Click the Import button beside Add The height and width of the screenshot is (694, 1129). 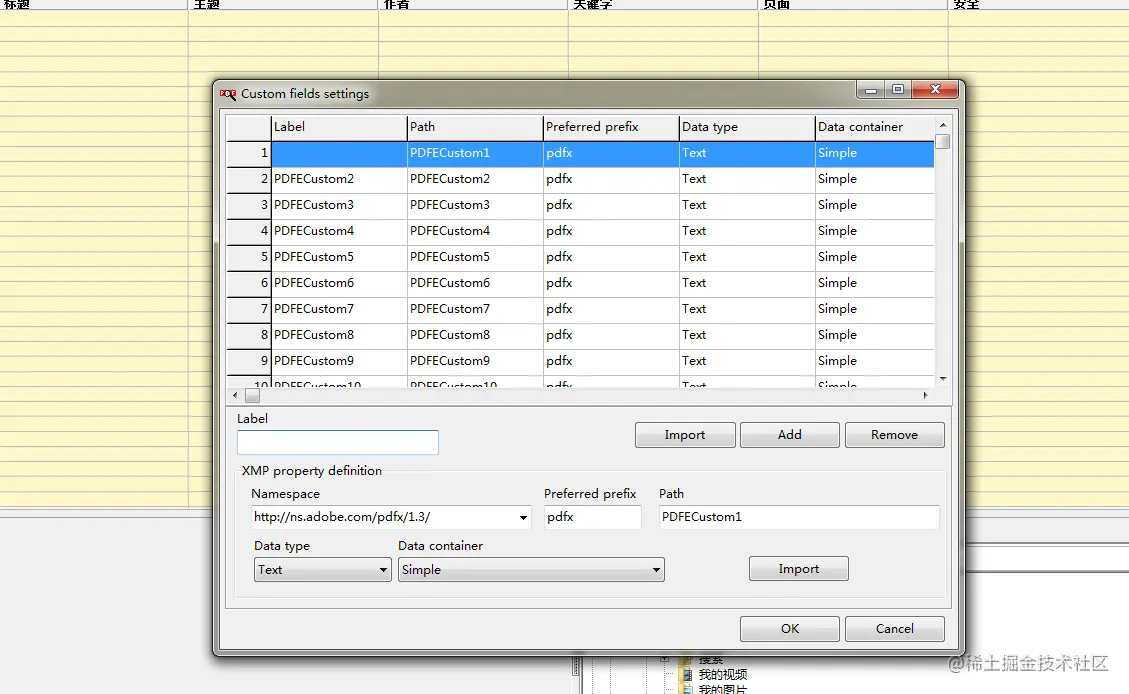coord(685,435)
